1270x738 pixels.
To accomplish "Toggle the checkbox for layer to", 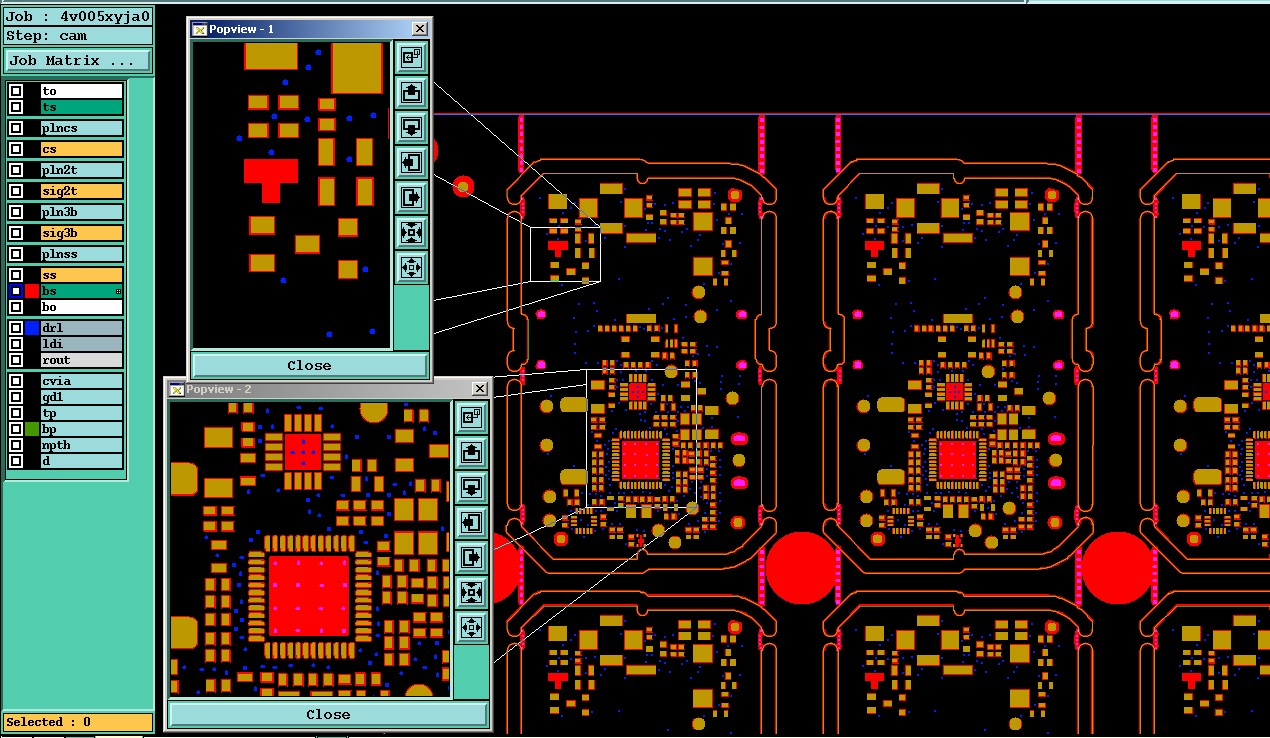I will (x=16, y=91).
